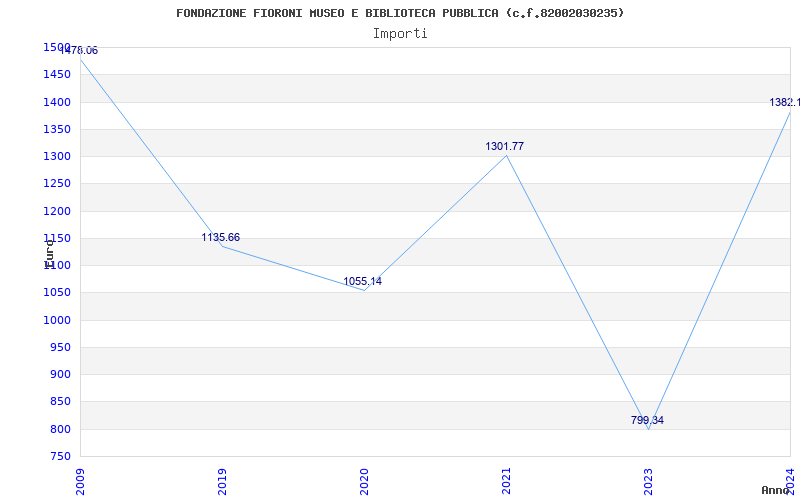The width and height of the screenshot is (800, 500).
Task: Click the 1400 y-axis tick
Action: [x=57, y=103]
